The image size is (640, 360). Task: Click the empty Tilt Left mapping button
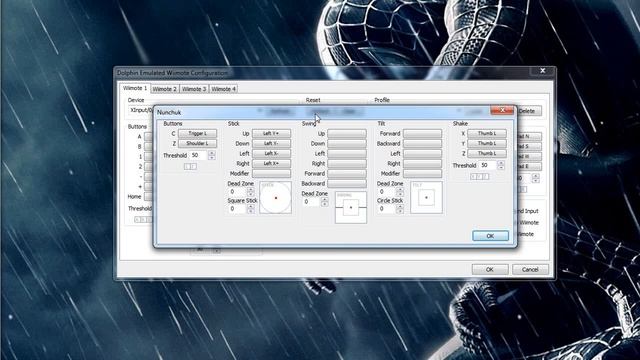coord(422,153)
